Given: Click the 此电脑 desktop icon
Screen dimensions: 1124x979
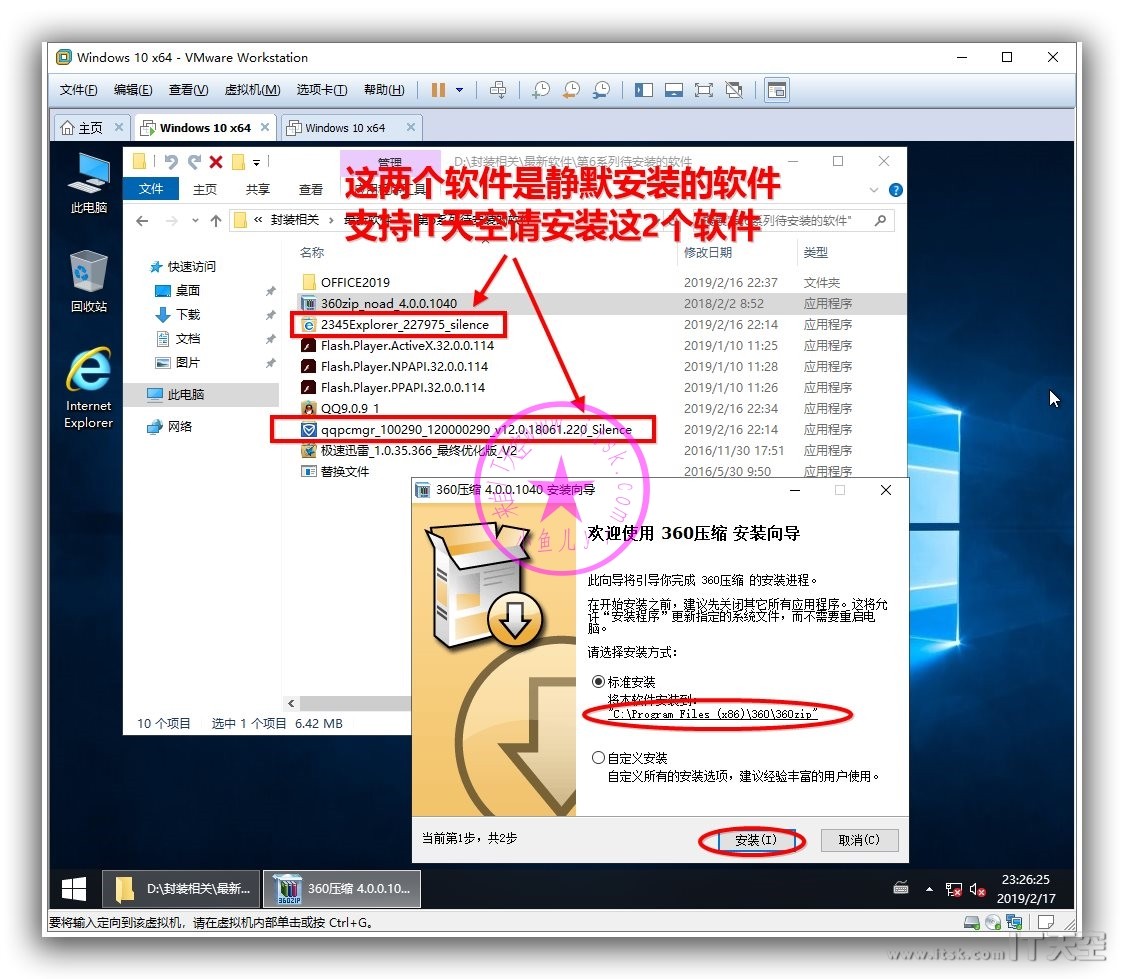Looking at the screenshot, I should click(89, 184).
